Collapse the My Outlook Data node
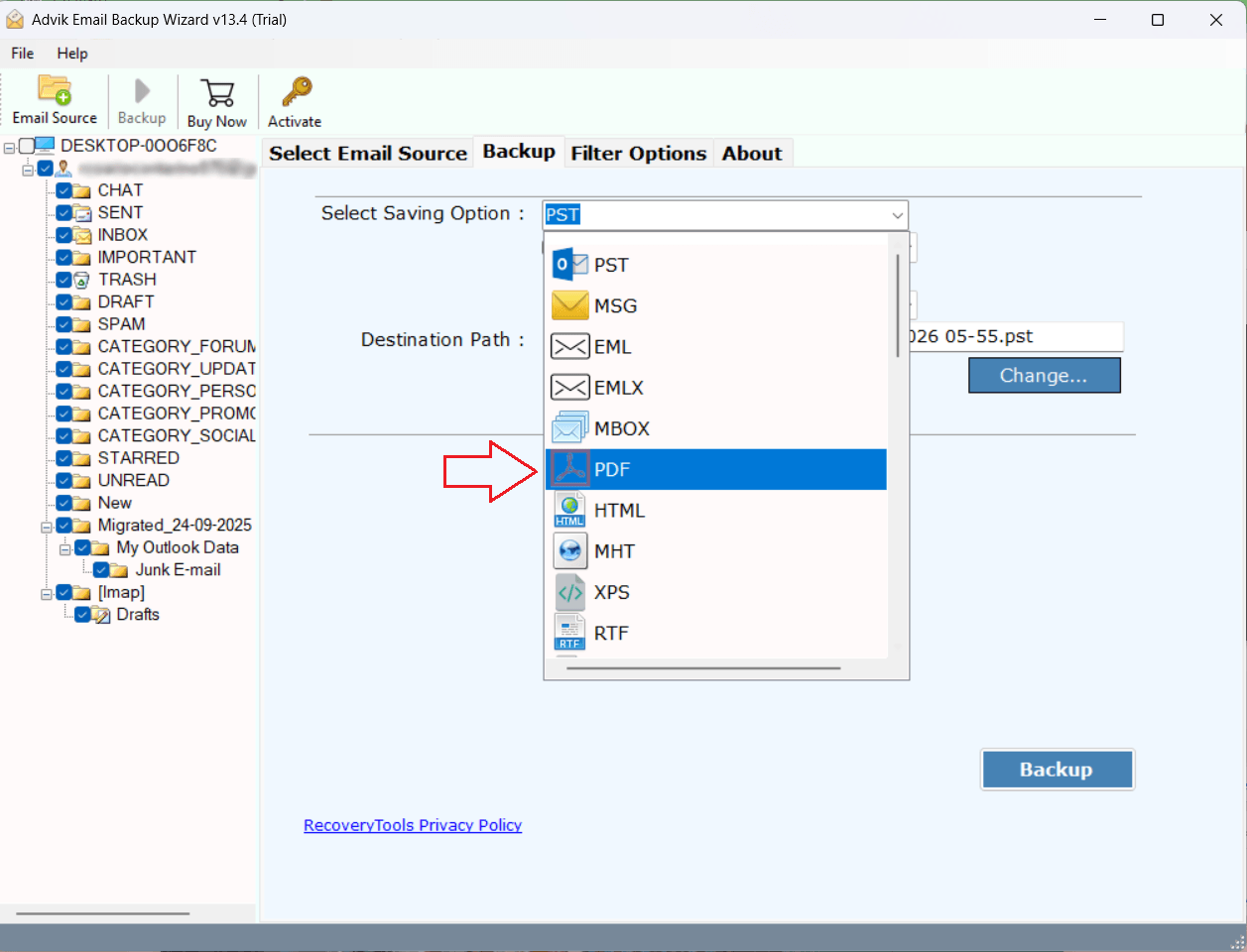Viewport: 1247px width, 952px height. click(64, 548)
